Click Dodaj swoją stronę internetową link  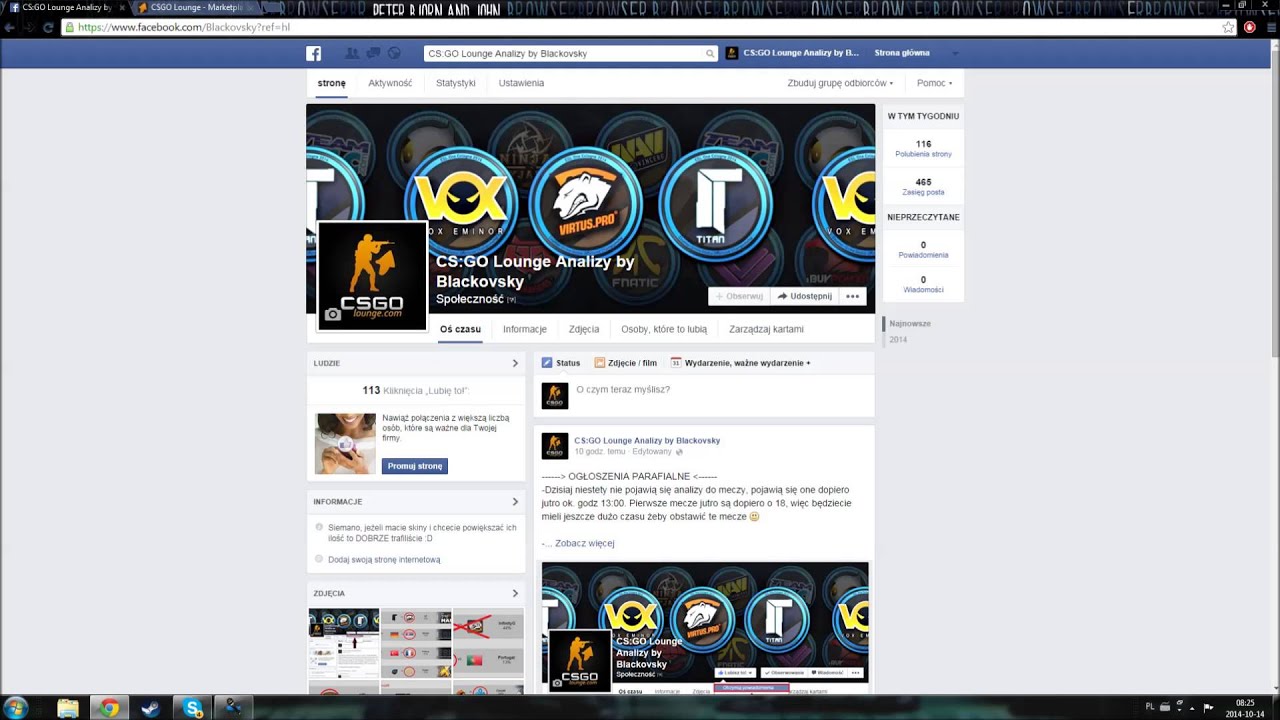coord(384,560)
